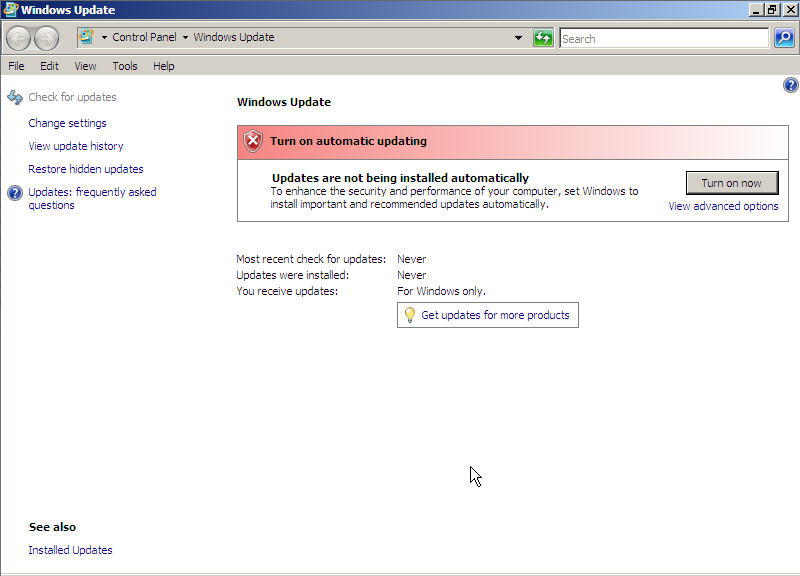
Task: Click the Control Panel icon in address bar
Action: click(x=86, y=37)
